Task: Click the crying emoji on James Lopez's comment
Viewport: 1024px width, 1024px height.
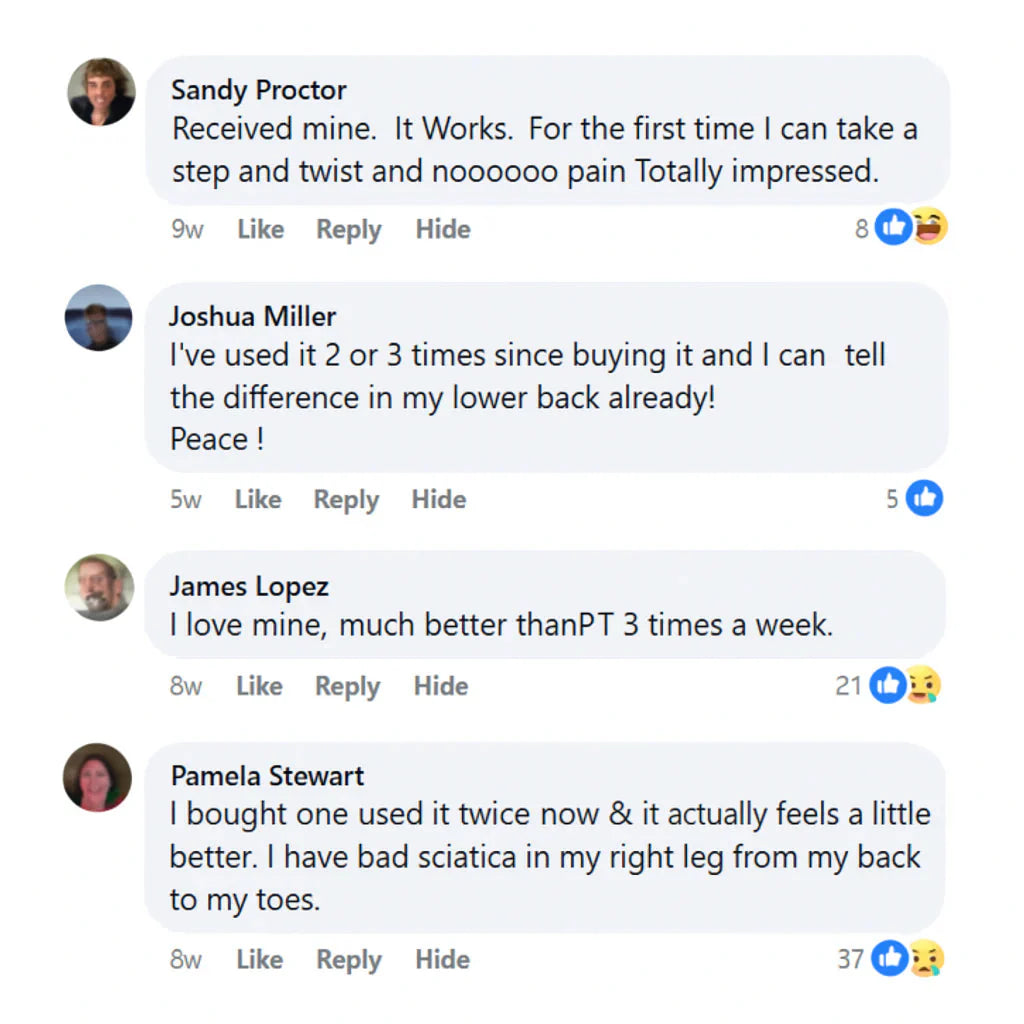Action: click(x=924, y=685)
